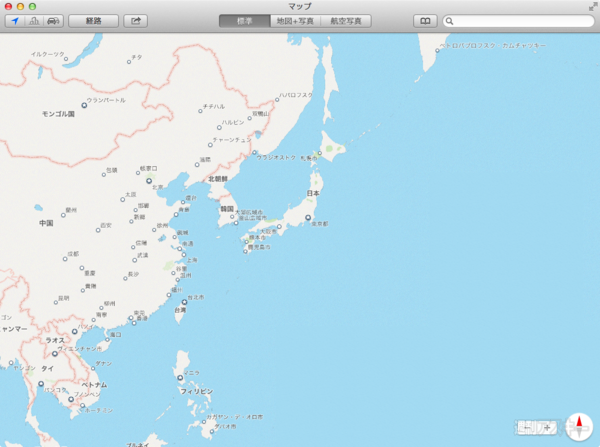Select the プノンペン city marker

[71, 399]
